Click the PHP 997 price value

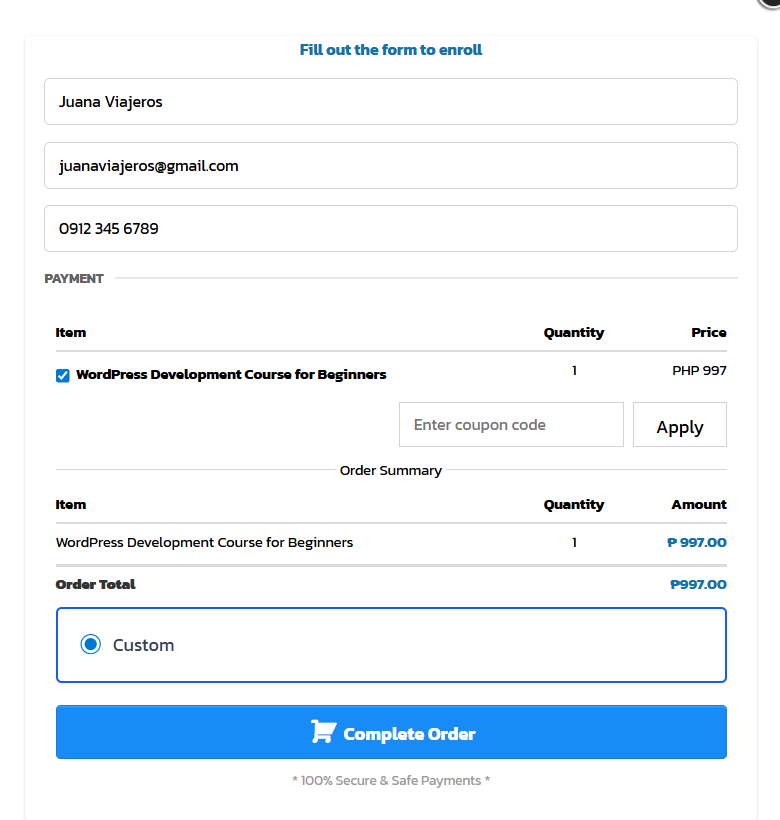[x=699, y=371]
